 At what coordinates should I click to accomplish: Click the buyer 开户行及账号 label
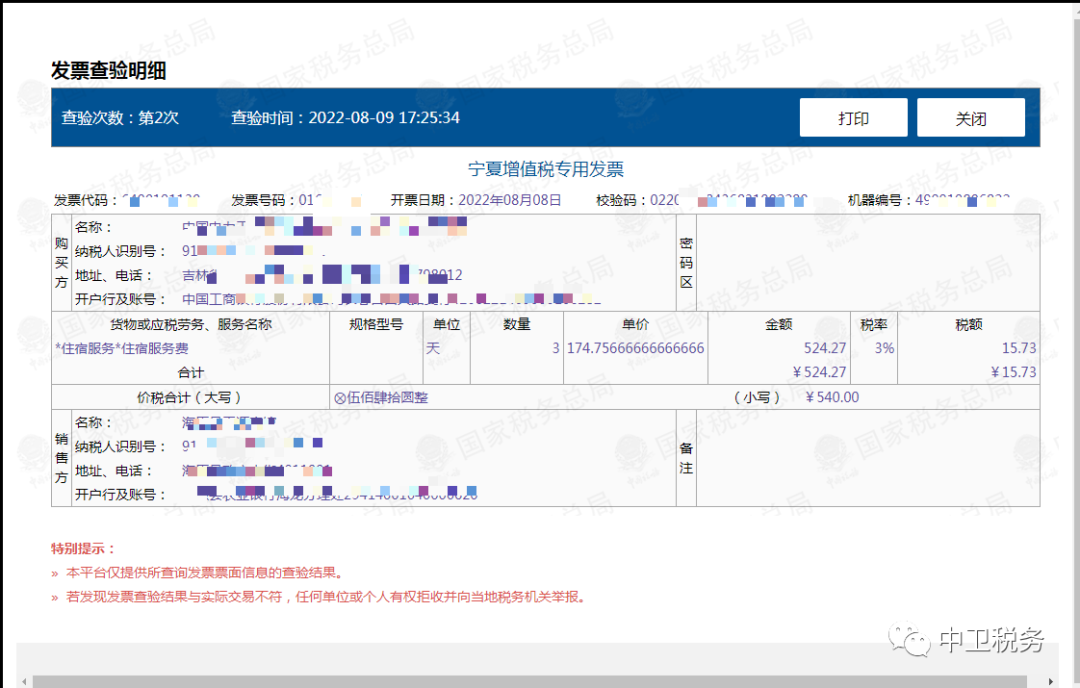pos(121,300)
